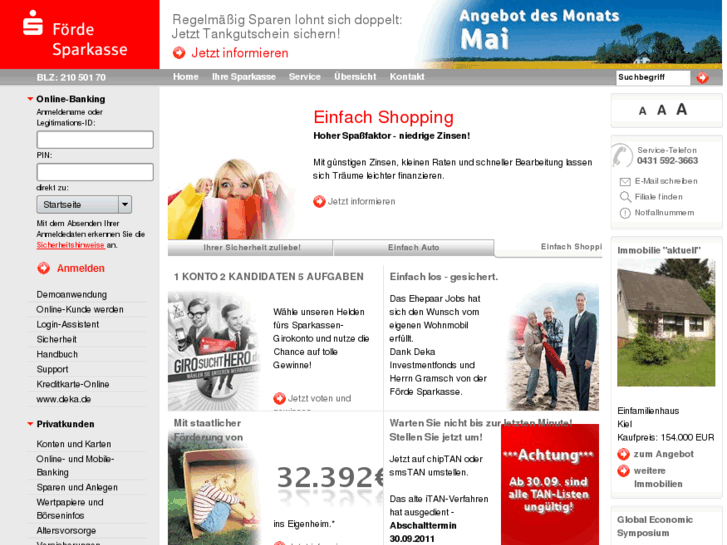This screenshot has height=545, width=727.
Task: Open the www.deka.de link
Action: (x=64, y=399)
